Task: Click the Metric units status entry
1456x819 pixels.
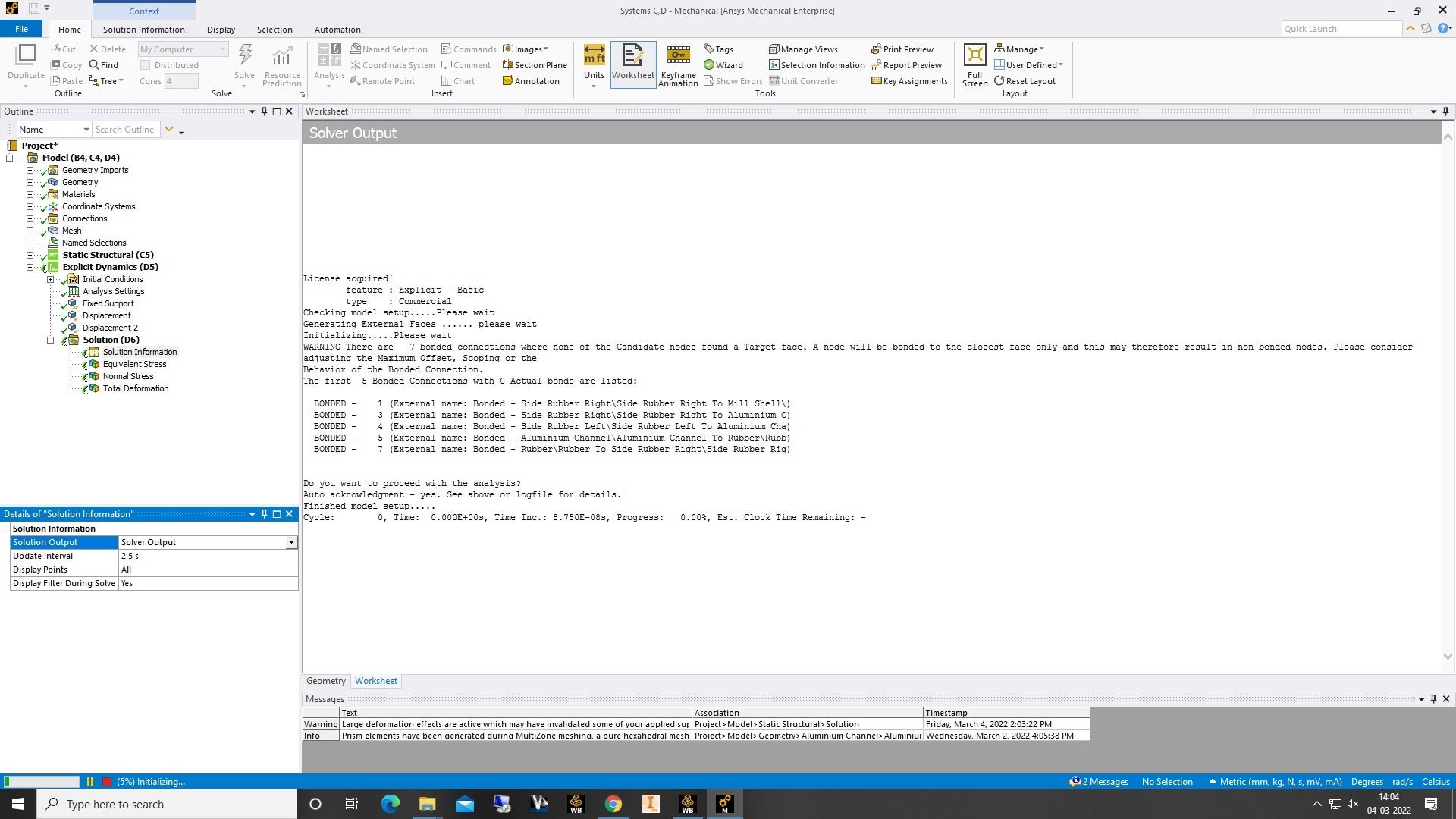Action: tap(1275, 782)
